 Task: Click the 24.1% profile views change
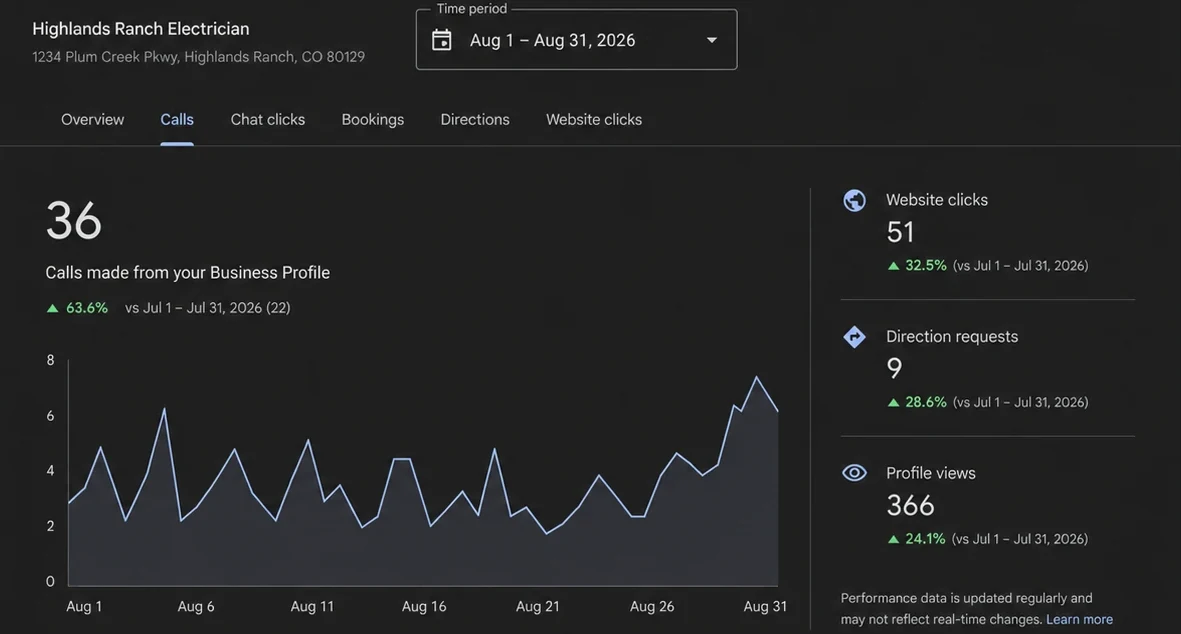[925, 539]
